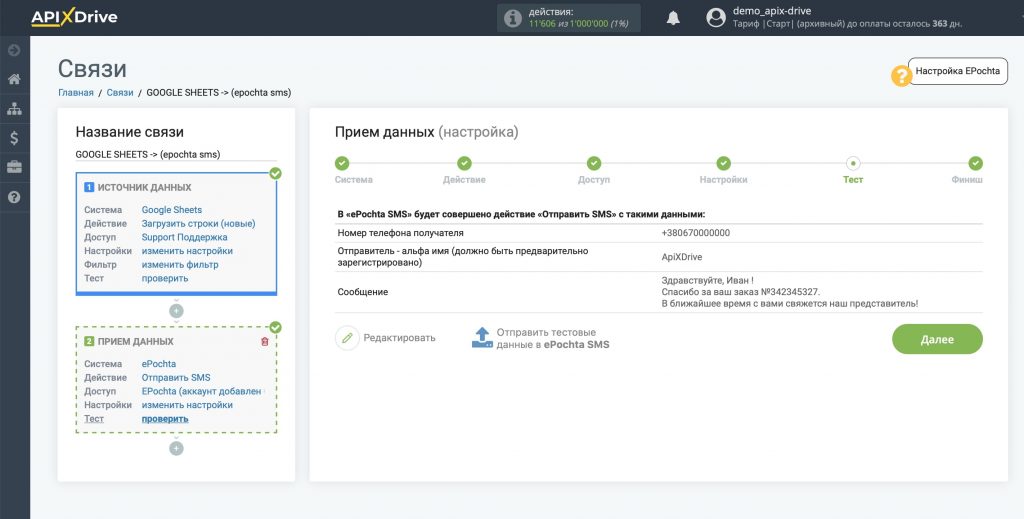Screen dimensions: 1024x519
Task: Open the Связи breadcrumb link
Action: [x=120, y=93]
